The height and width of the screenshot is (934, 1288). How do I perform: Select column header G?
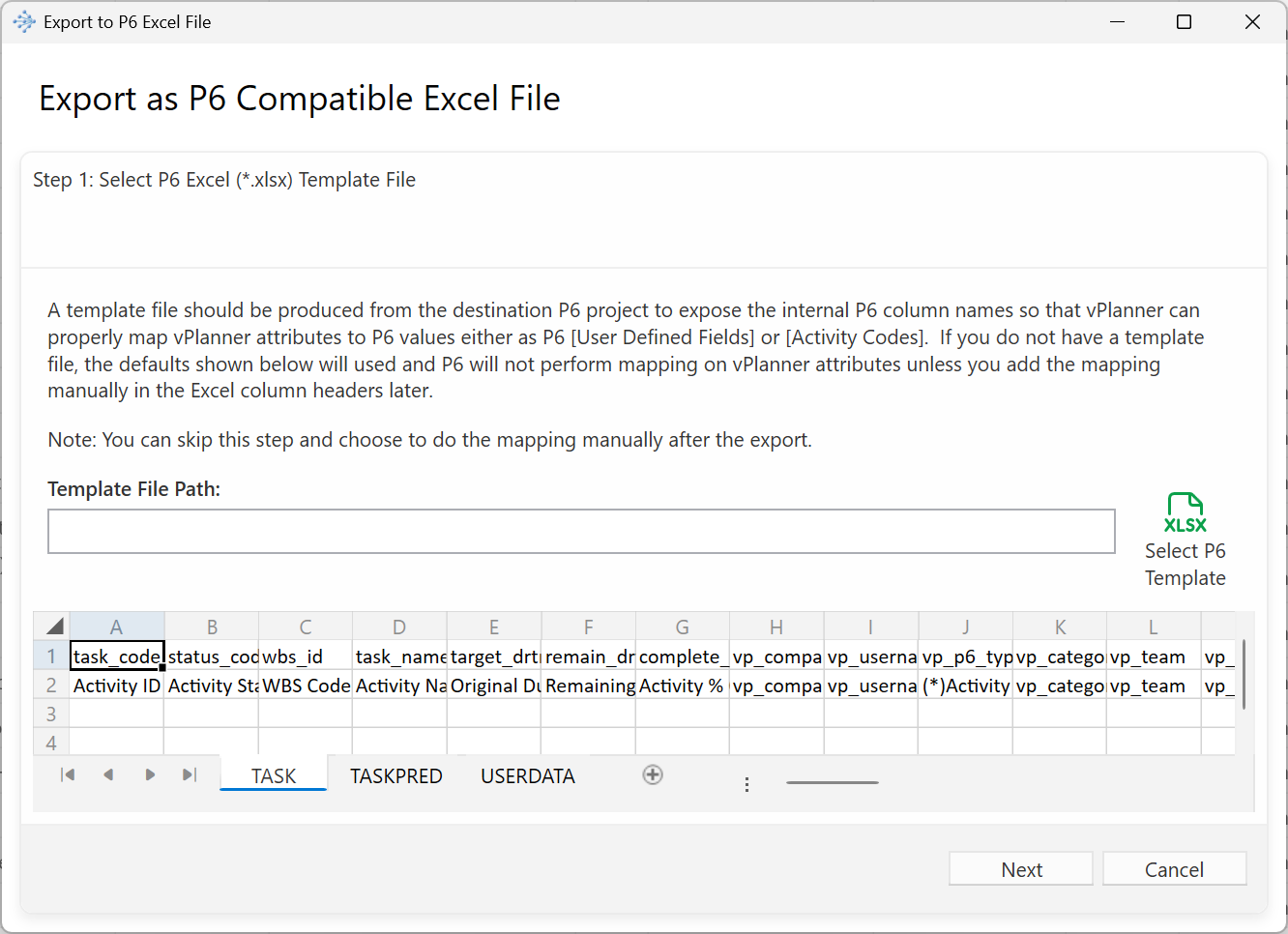(682, 627)
